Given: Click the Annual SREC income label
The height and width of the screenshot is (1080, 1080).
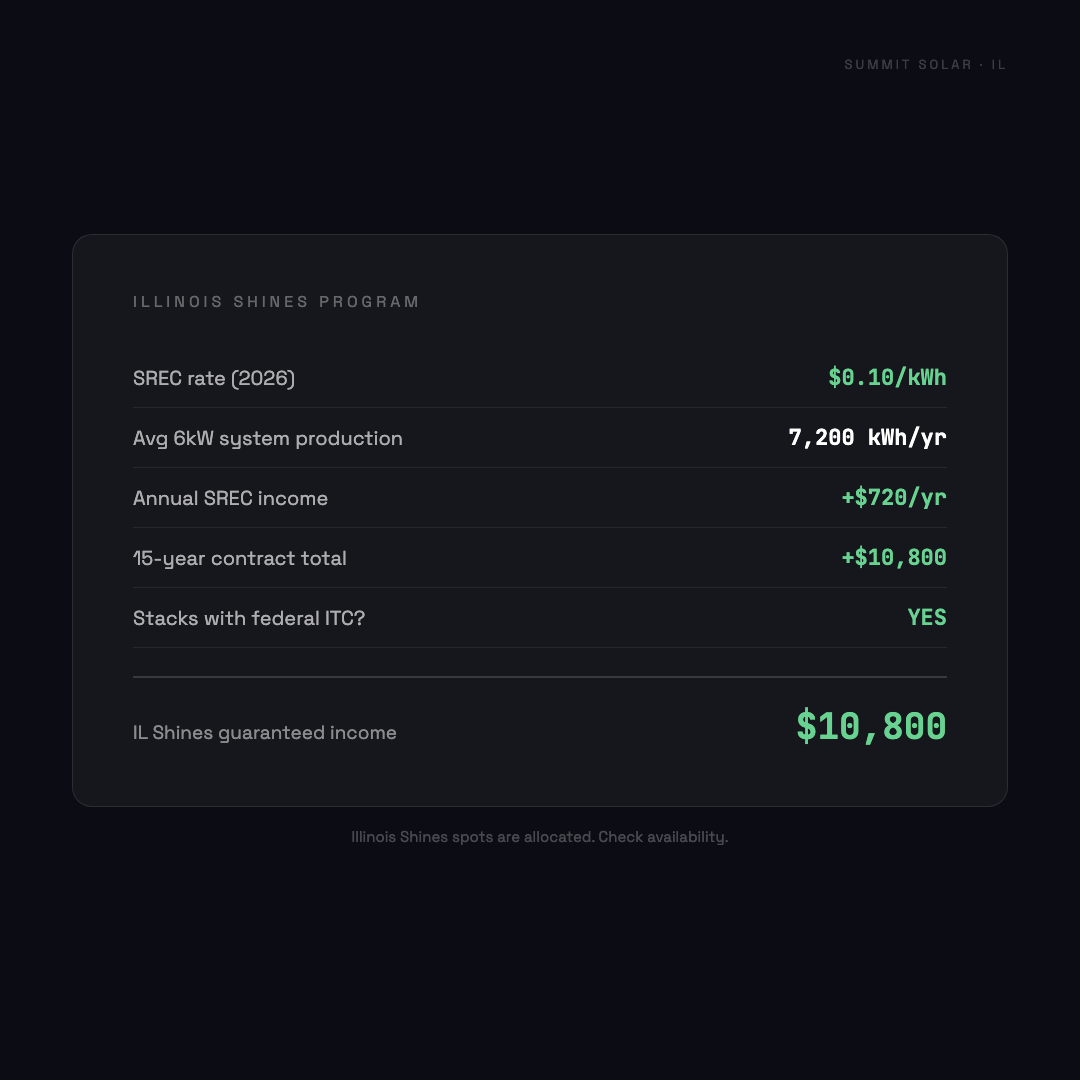Looking at the screenshot, I should (x=230, y=498).
